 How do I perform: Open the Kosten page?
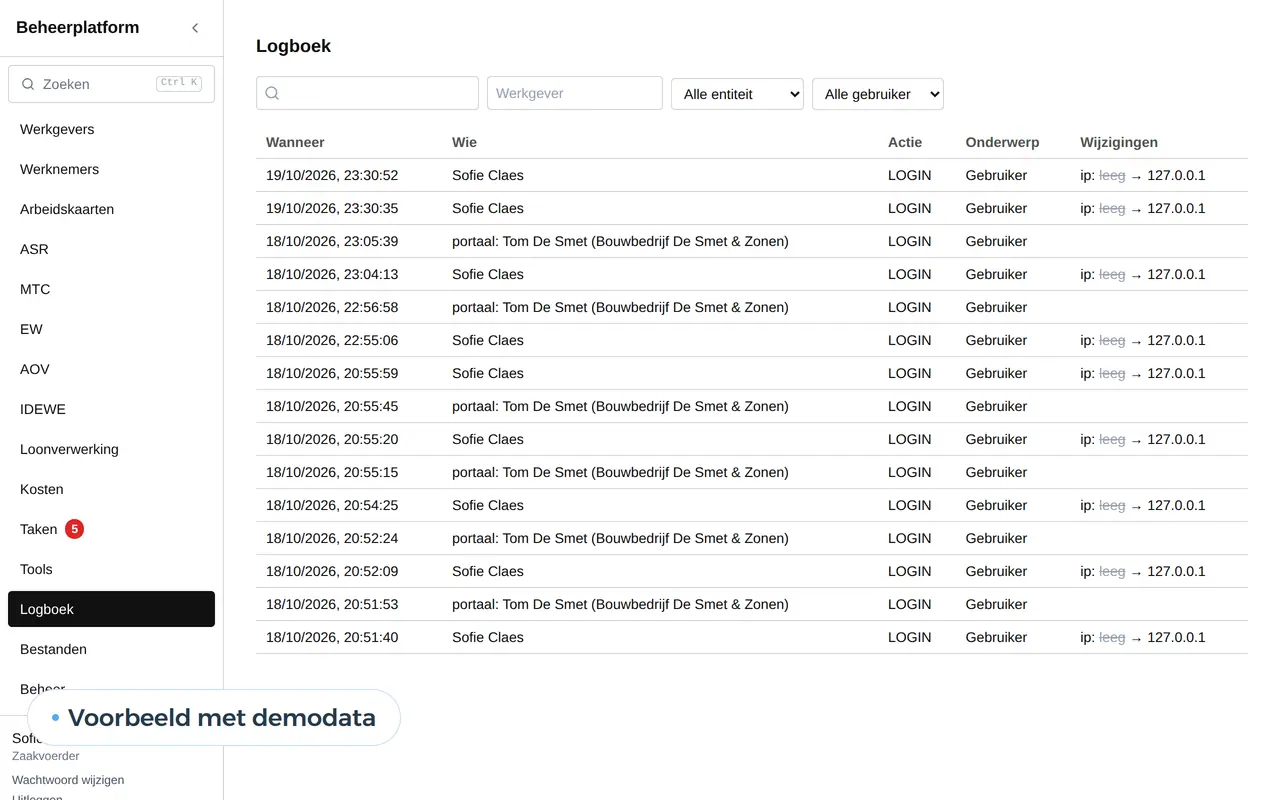(111, 489)
